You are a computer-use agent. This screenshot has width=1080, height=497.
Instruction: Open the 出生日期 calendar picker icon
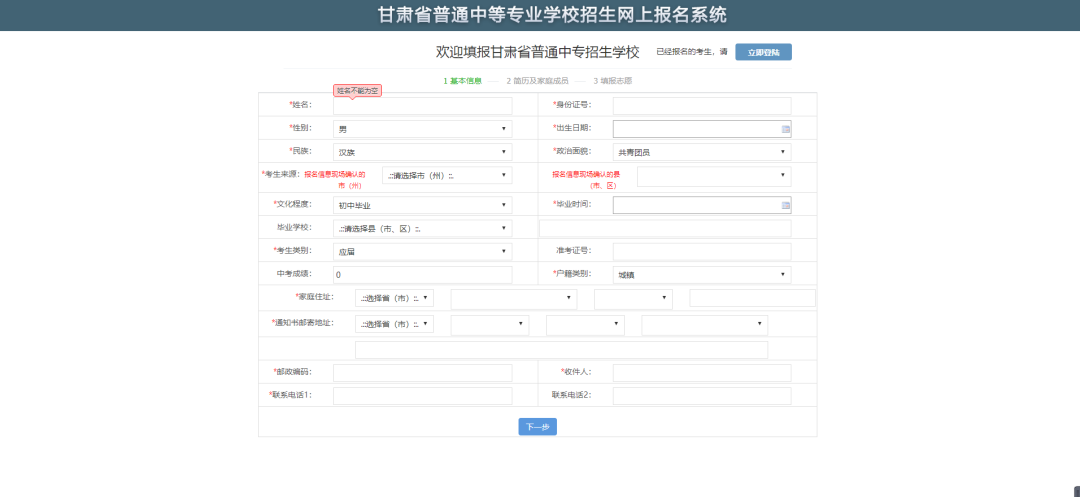pyautogui.click(x=786, y=129)
